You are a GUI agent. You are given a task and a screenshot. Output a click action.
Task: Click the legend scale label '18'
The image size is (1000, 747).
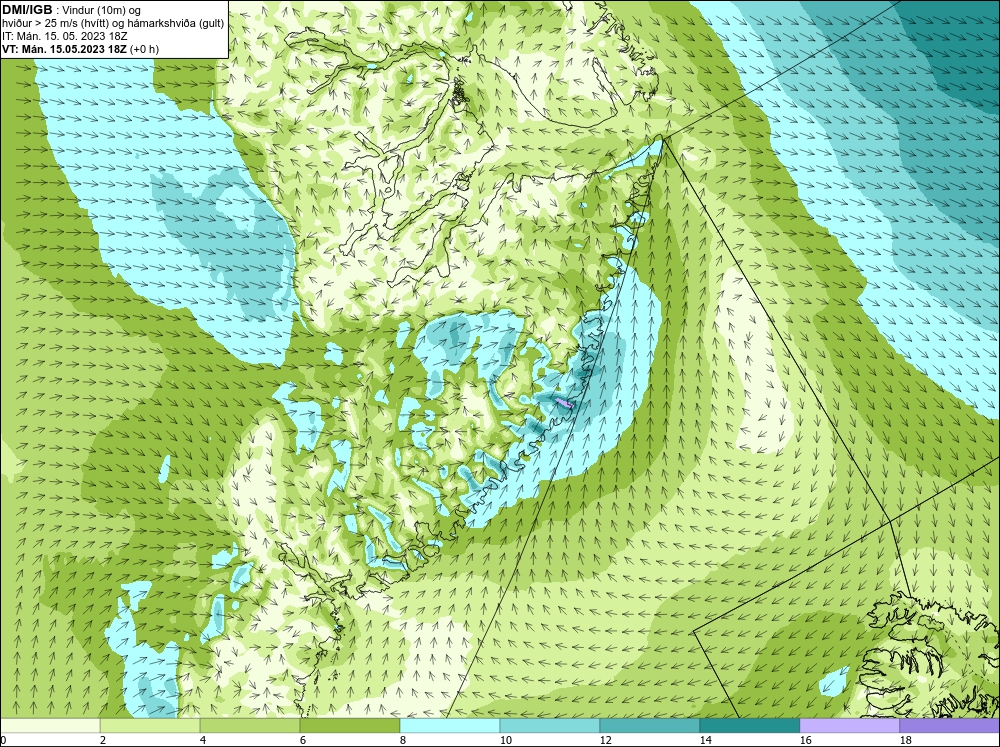[905, 740]
